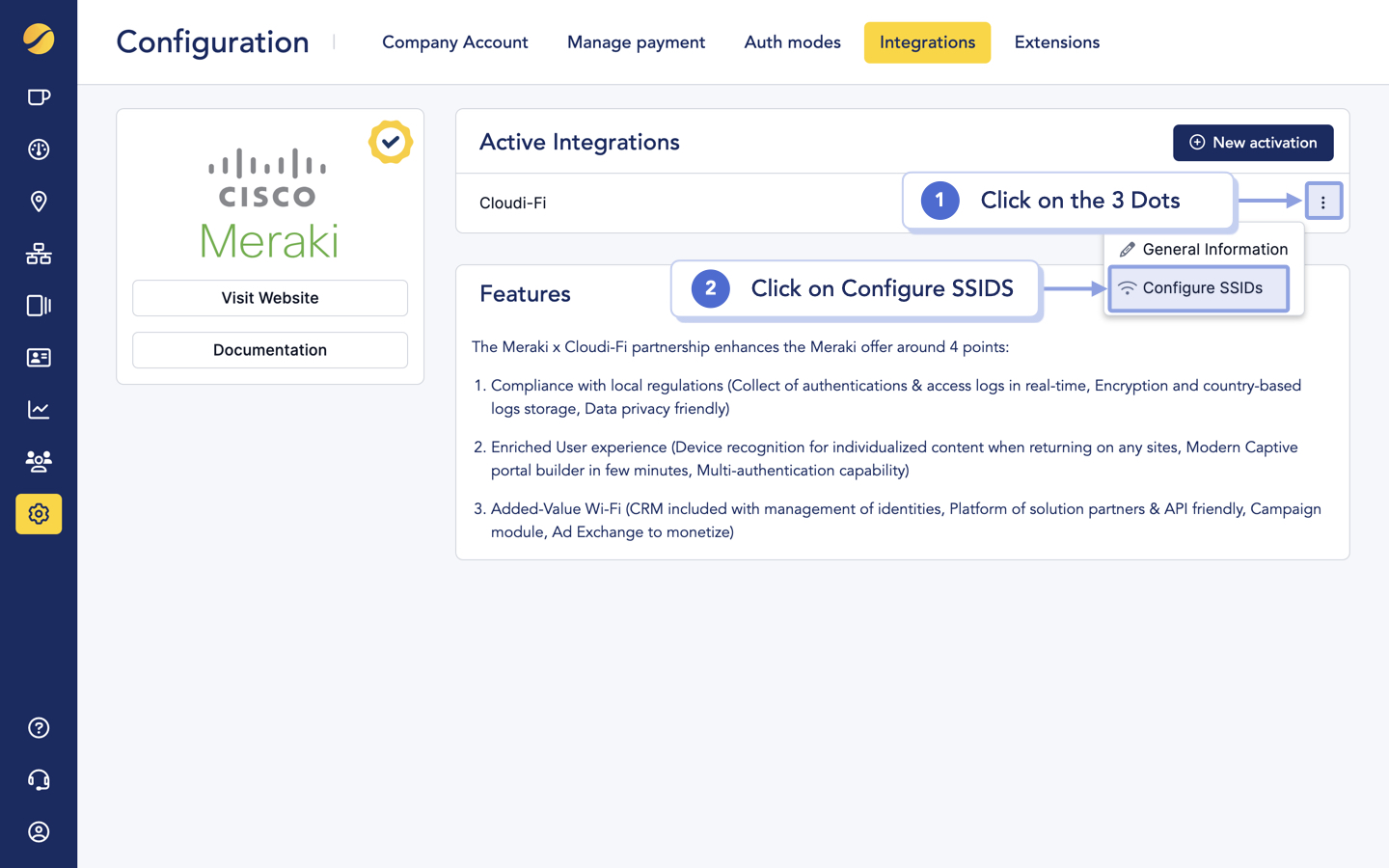Screen dimensions: 1389x868
Task: Select the team members icon in sidebar
Action: tap(39, 461)
